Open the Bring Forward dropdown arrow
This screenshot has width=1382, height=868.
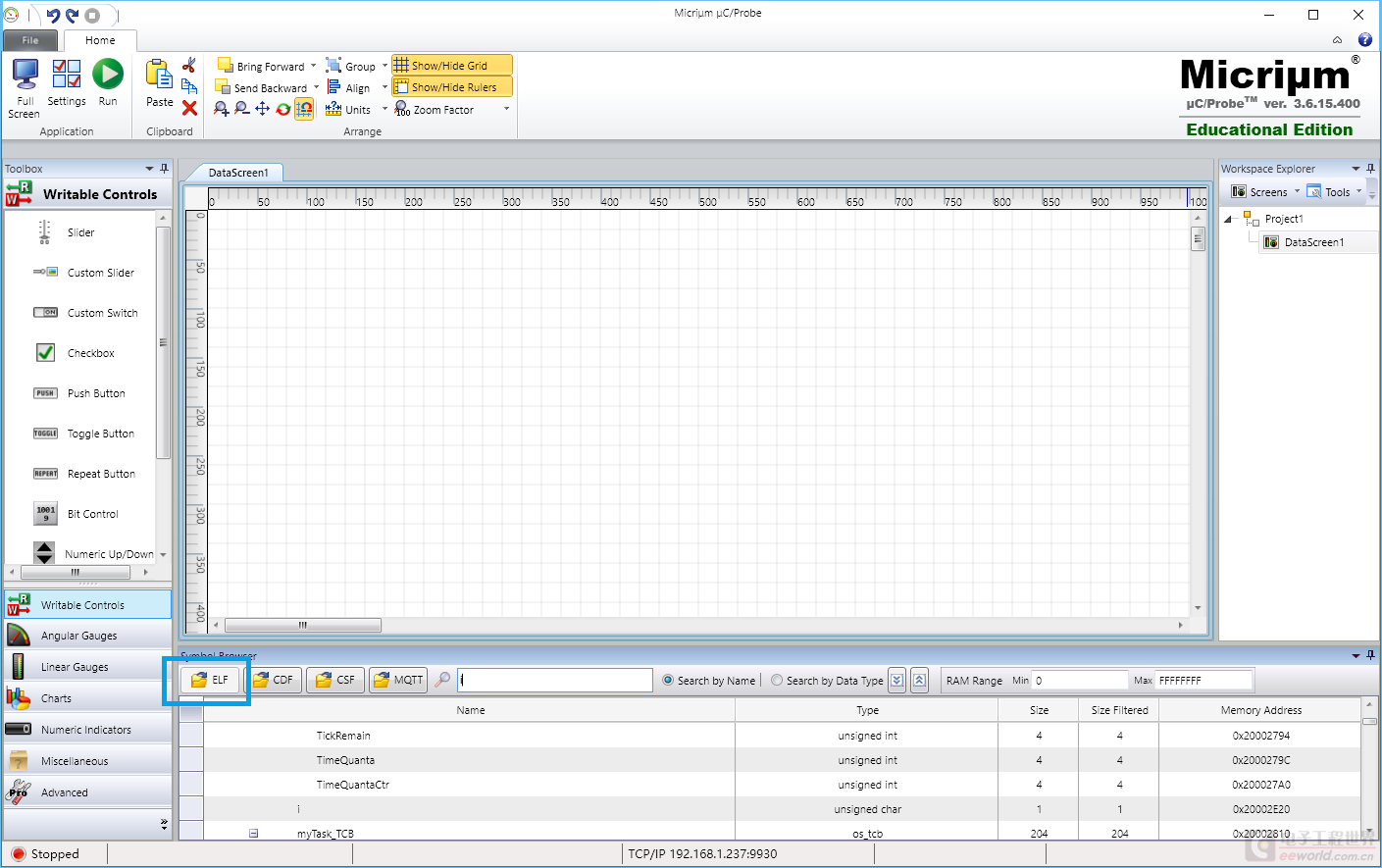pos(314,66)
